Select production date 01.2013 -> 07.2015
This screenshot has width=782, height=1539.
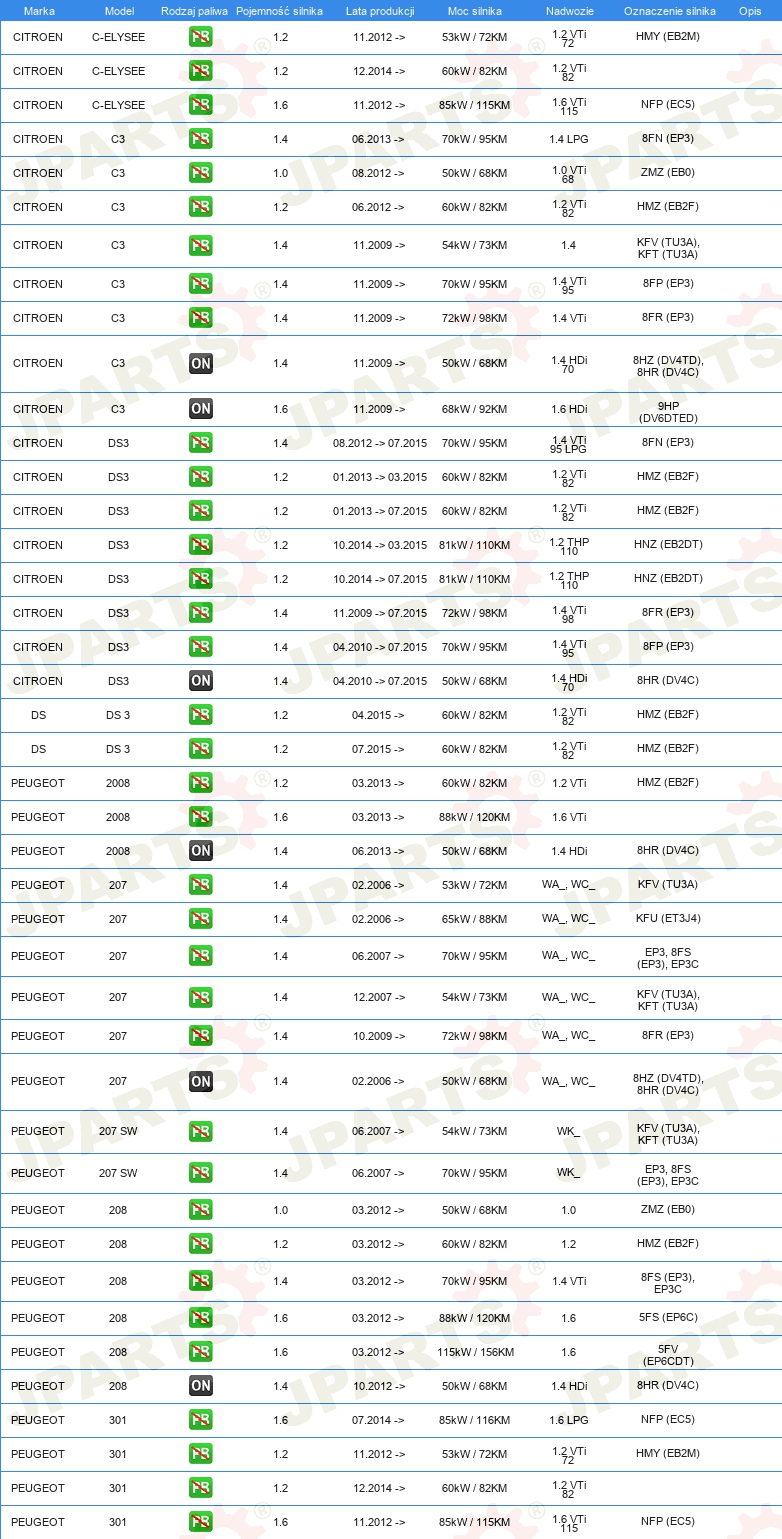(x=380, y=511)
